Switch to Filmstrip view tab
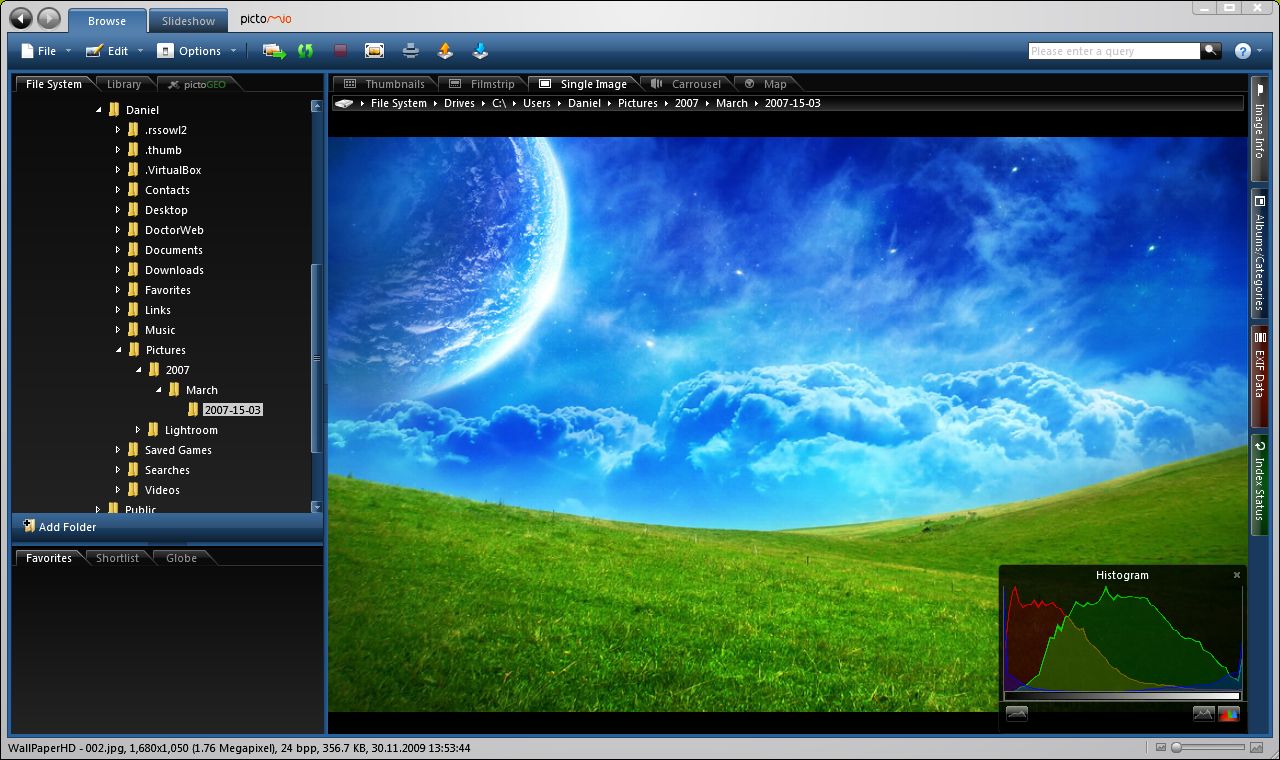Image resolution: width=1280 pixels, height=760 pixels. pos(482,84)
